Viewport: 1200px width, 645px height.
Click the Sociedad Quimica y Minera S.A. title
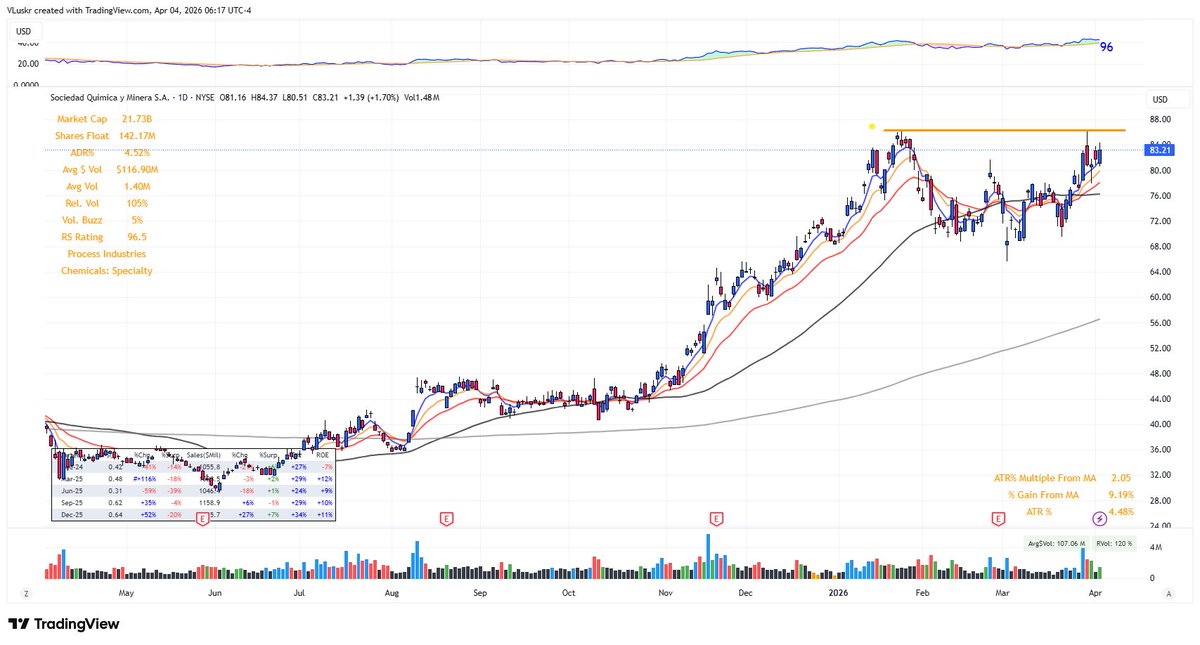[x=109, y=97]
